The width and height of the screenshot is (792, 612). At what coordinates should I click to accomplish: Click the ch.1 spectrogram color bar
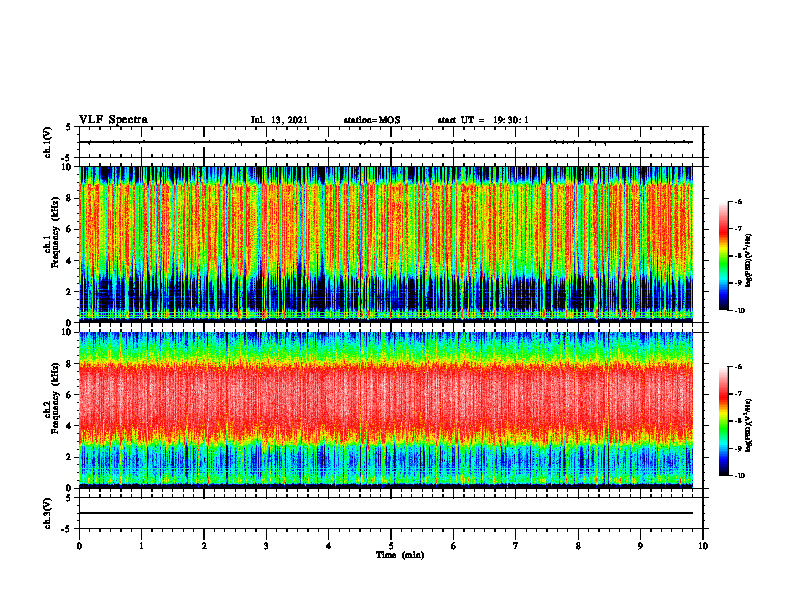723,256
